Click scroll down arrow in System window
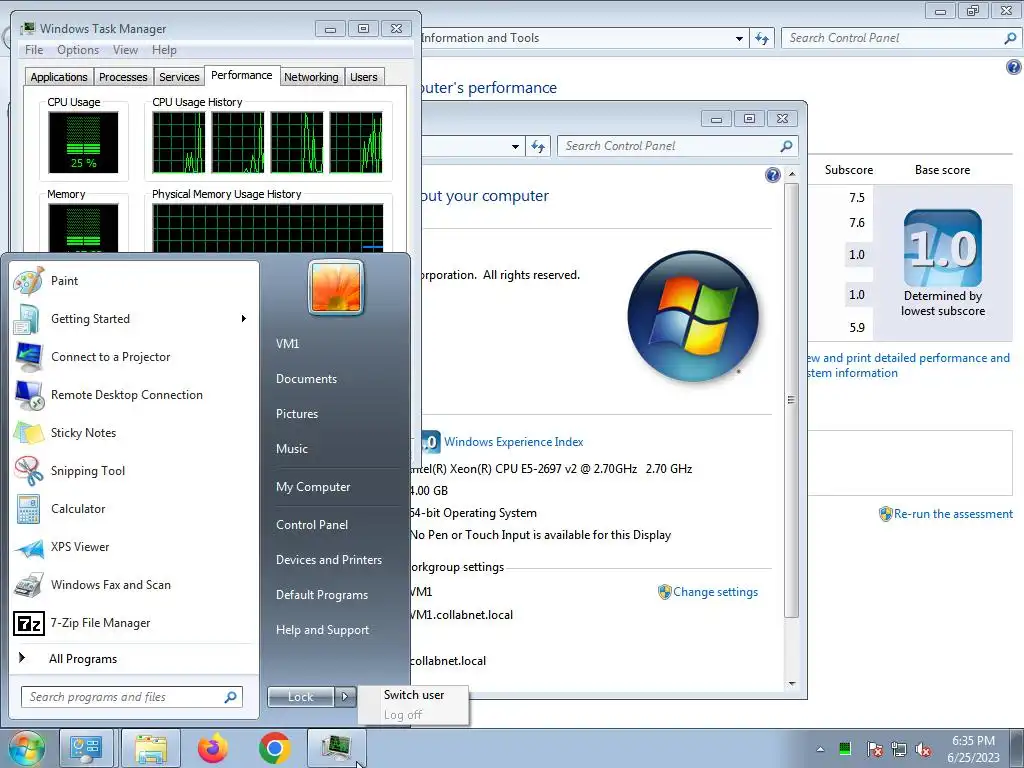 tap(792, 684)
